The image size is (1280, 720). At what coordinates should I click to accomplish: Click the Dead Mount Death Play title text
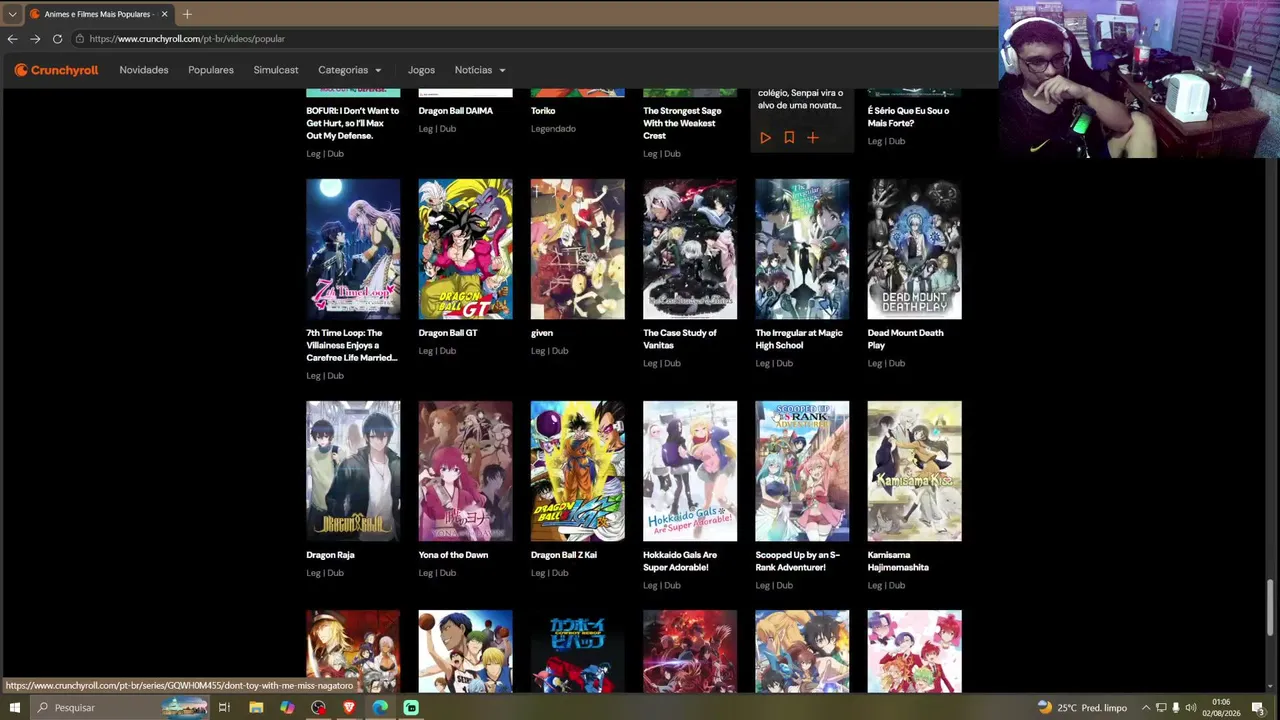pyautogui.click(x=905, y=339)
